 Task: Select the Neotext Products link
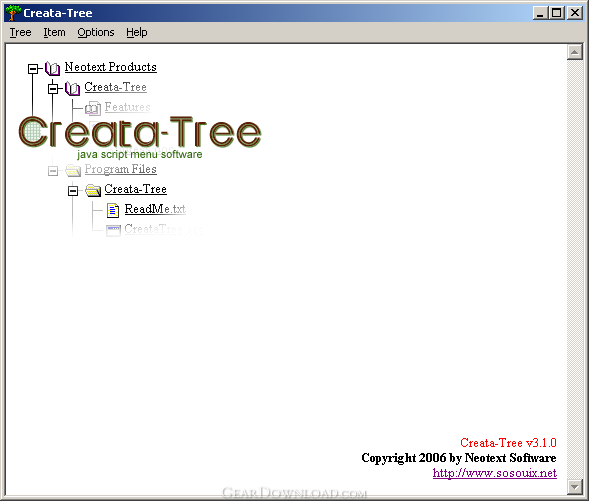pyautogui.click(x=111, y=67)
